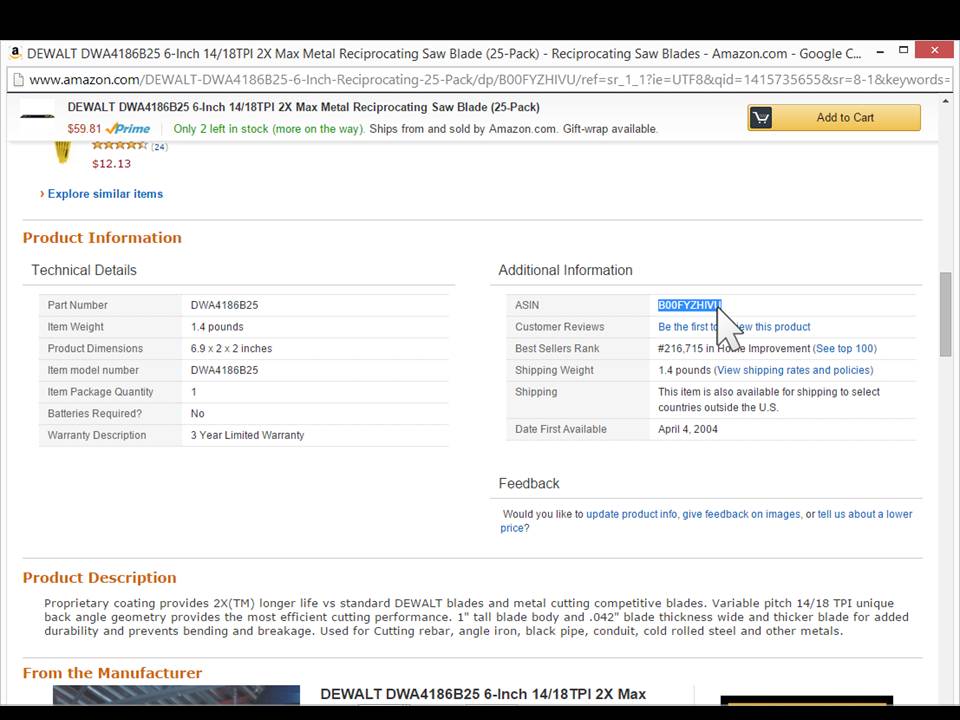Click the Product Description heading
Viewport: 960px width, 720px height.
(x=99, y=577)
